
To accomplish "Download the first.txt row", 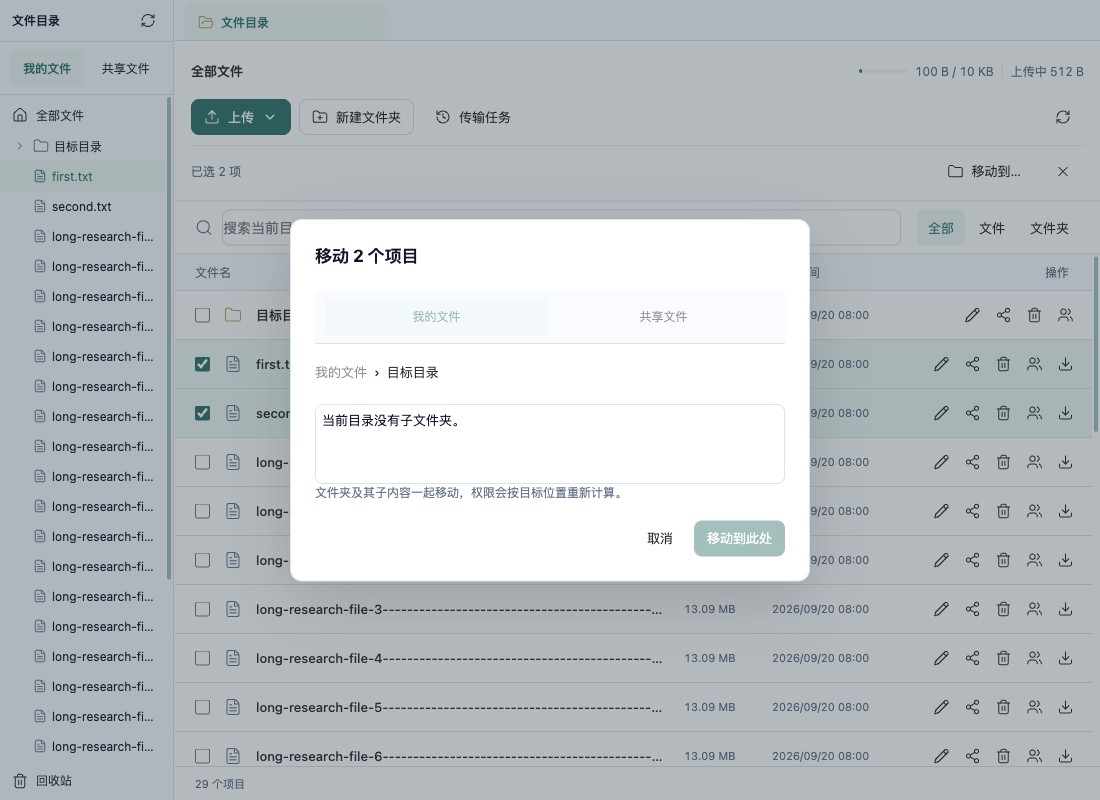I will pyautogui.click(x=1065, y=364).
